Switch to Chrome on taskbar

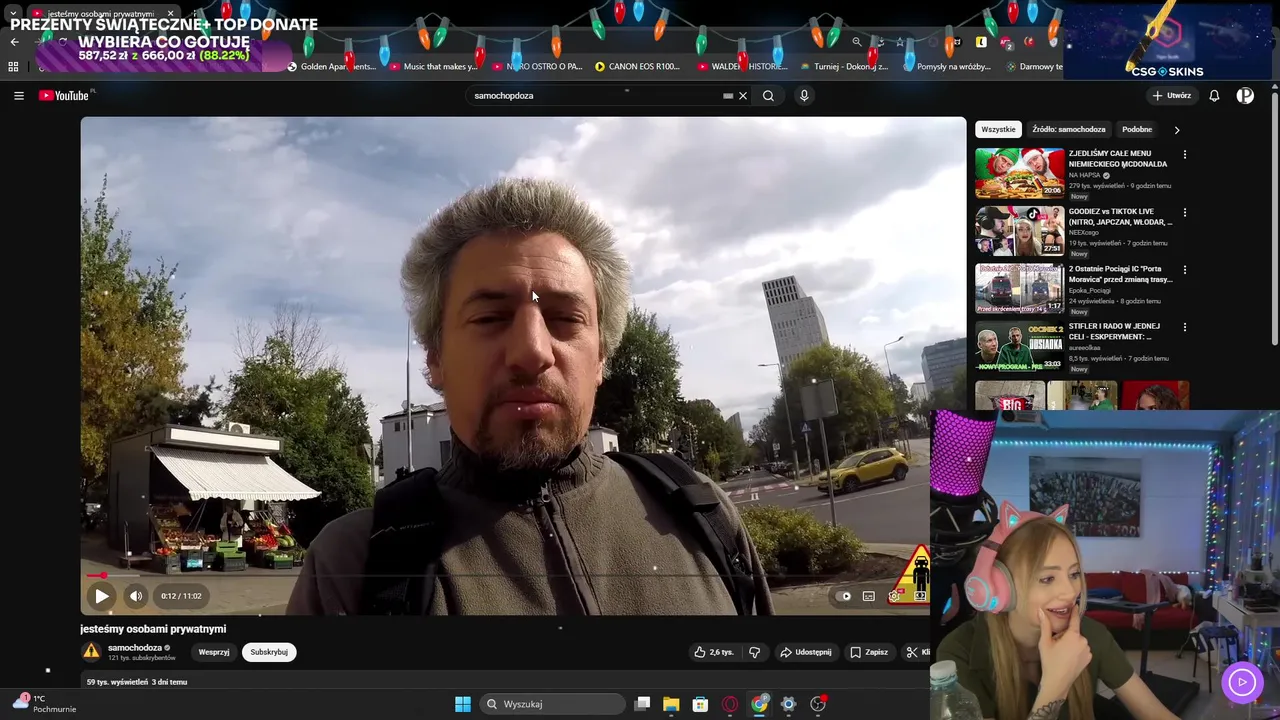pyautogui.click(x=759, y=704)
